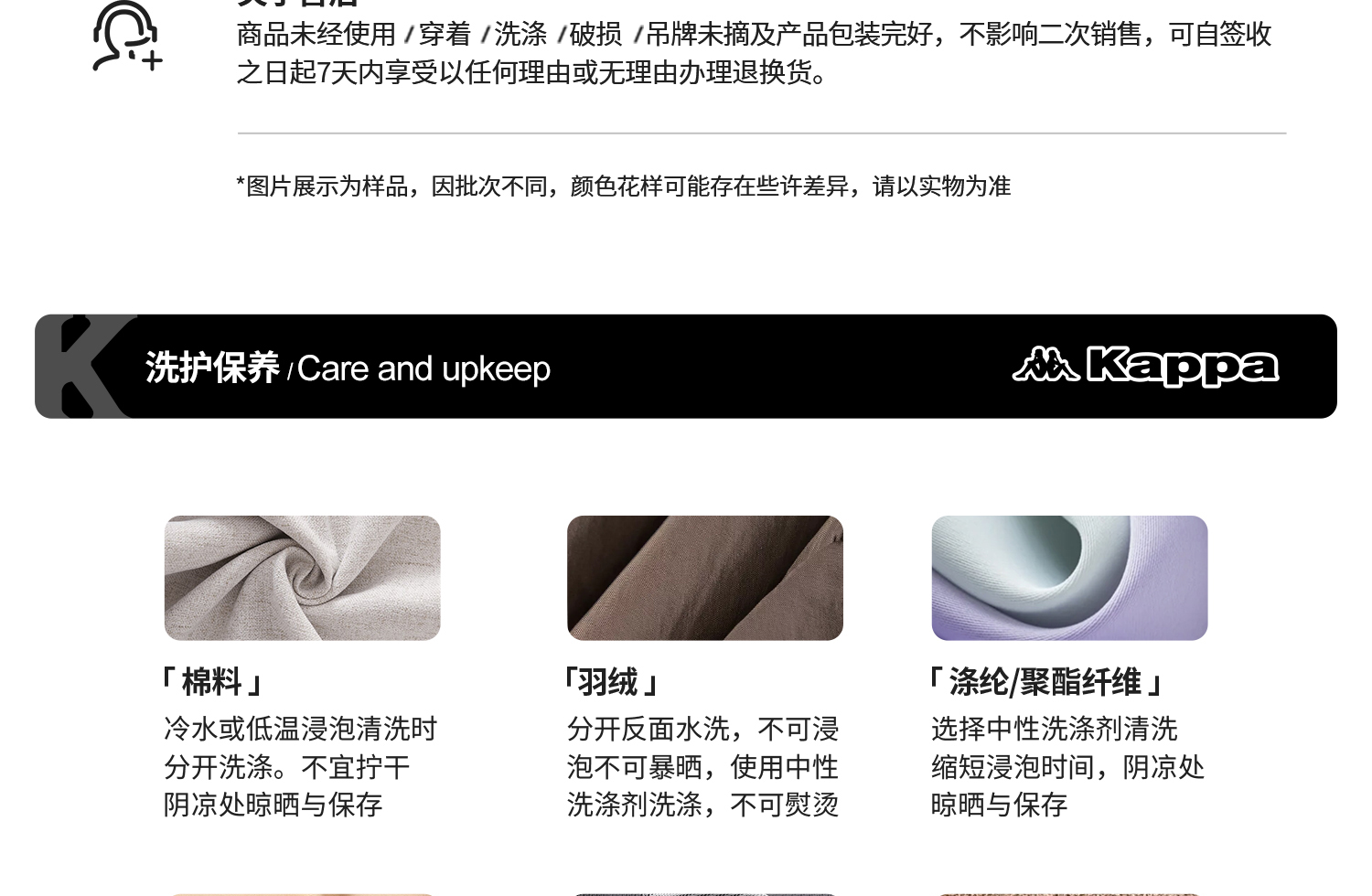Open the brown down fabric image

704,578
